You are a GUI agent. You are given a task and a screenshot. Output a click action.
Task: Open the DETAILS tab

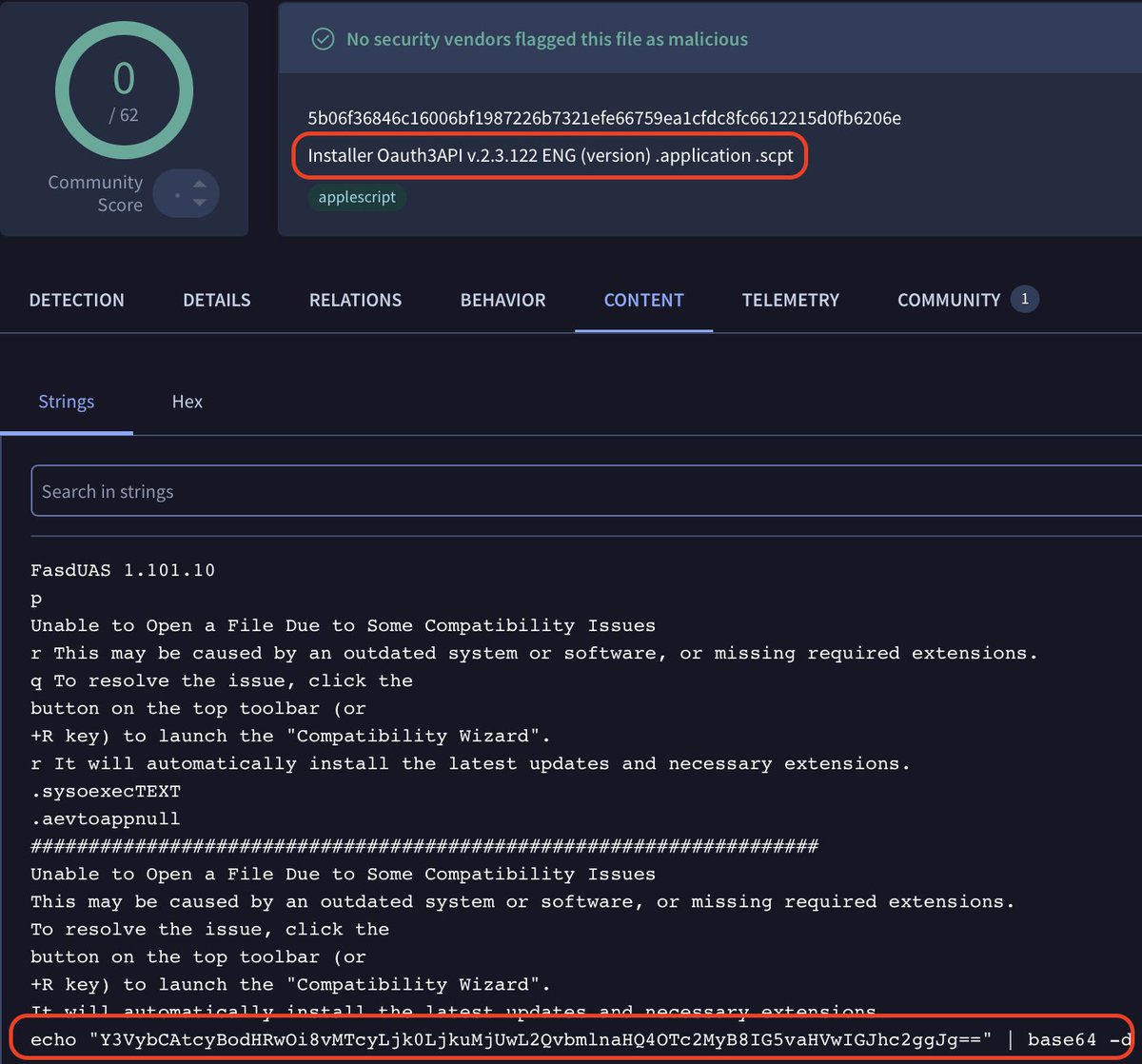(217, 300)
